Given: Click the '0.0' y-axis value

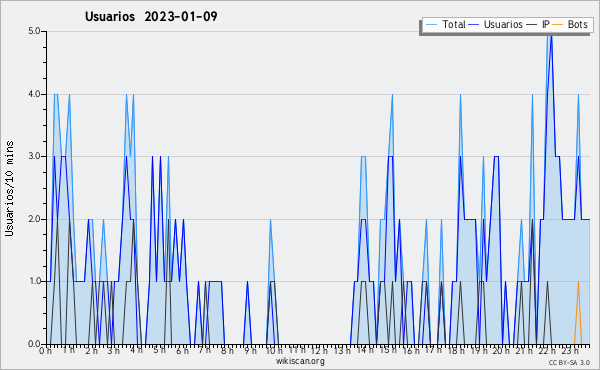Looking at the screenshot, I should click(34, 344).
